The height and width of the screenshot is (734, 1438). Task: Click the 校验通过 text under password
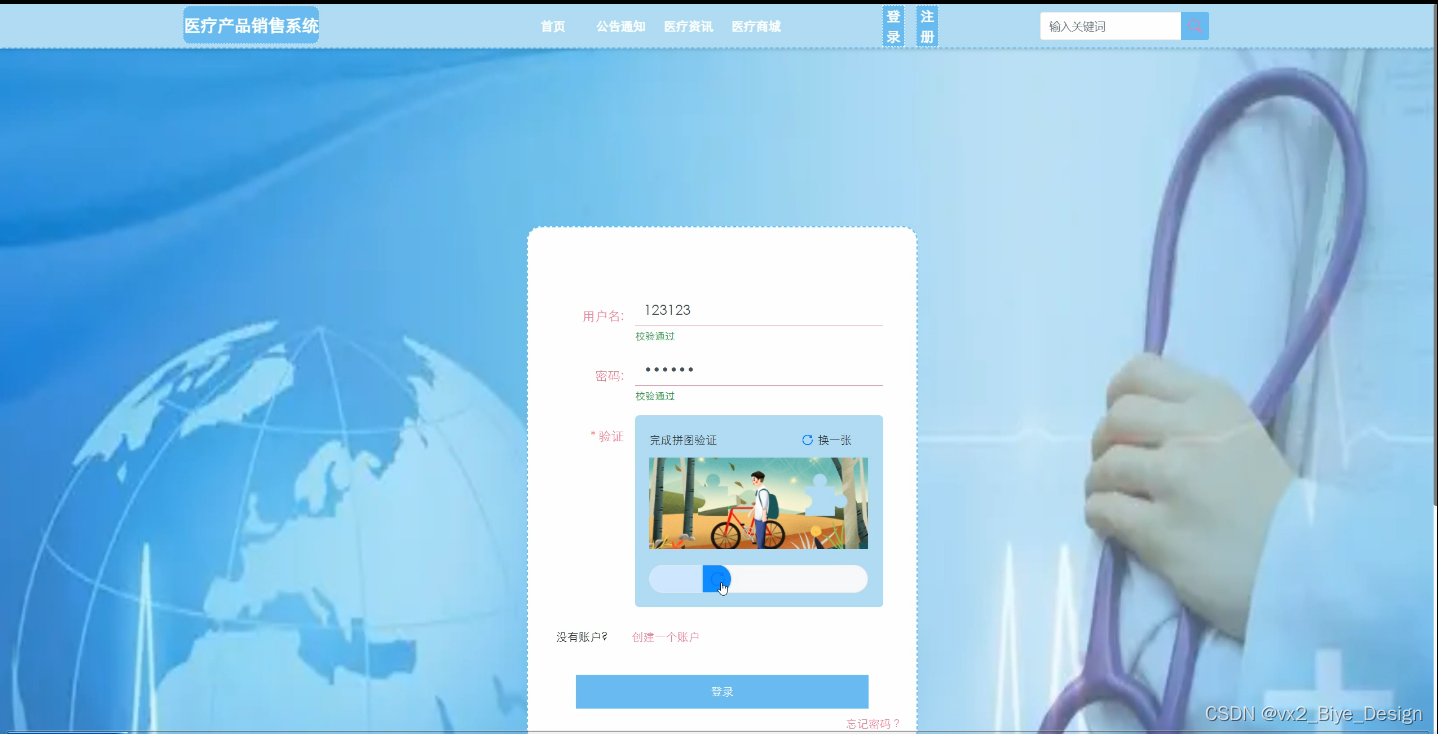coord(655,396)
